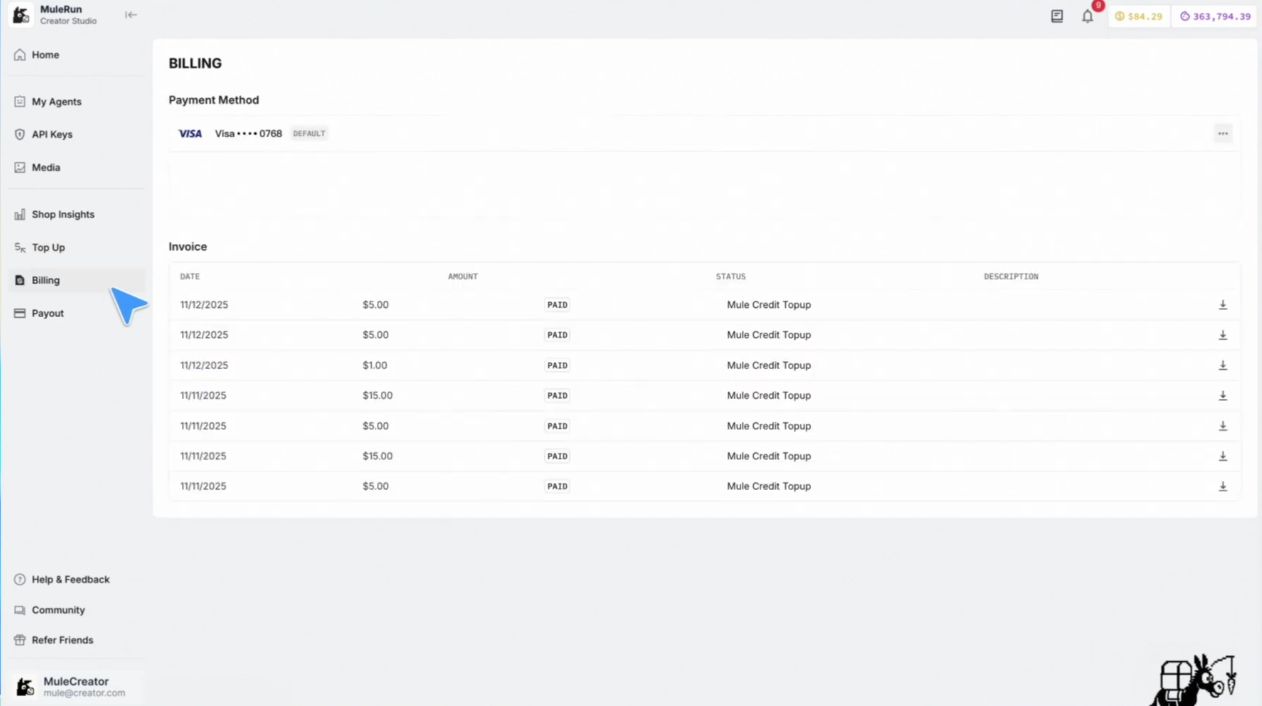Open Payout page

pyautogui.click(x=76, y=313)
